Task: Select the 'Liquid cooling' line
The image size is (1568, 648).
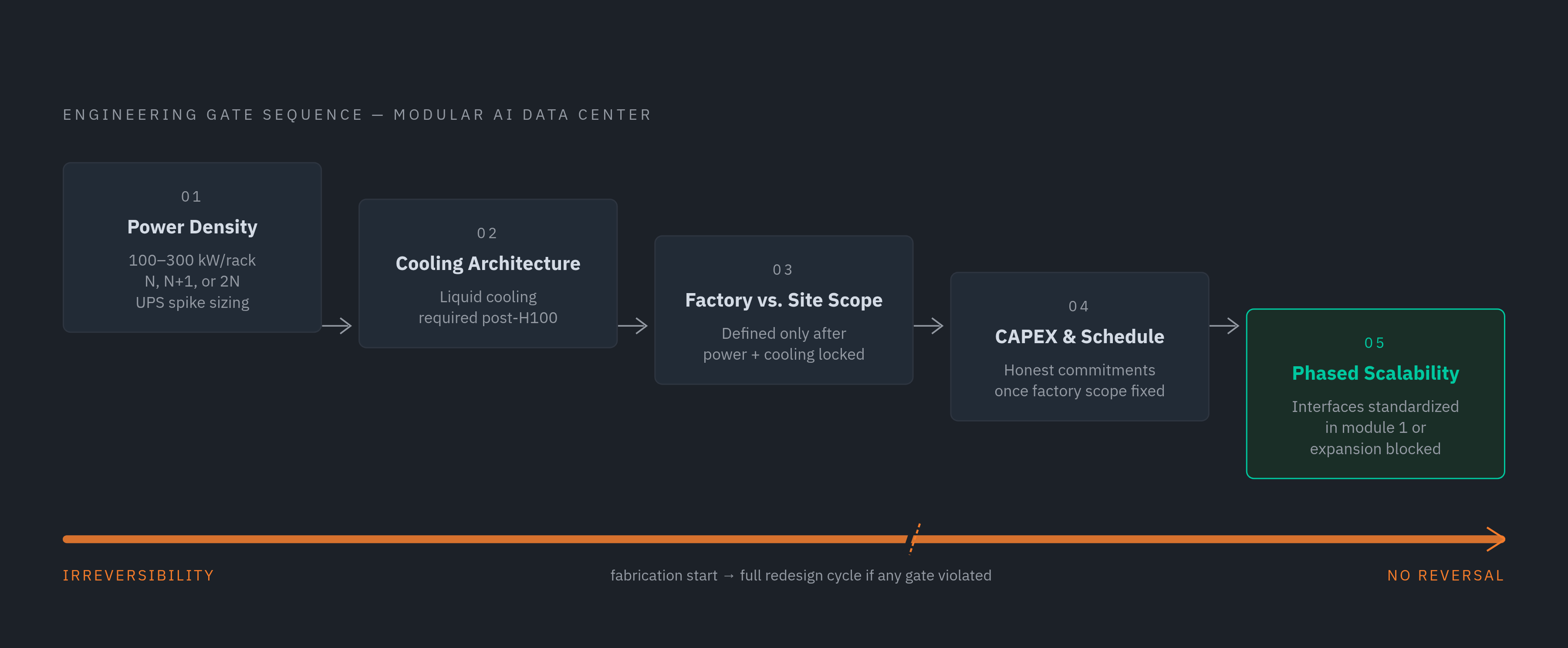Action: point(488,297)
